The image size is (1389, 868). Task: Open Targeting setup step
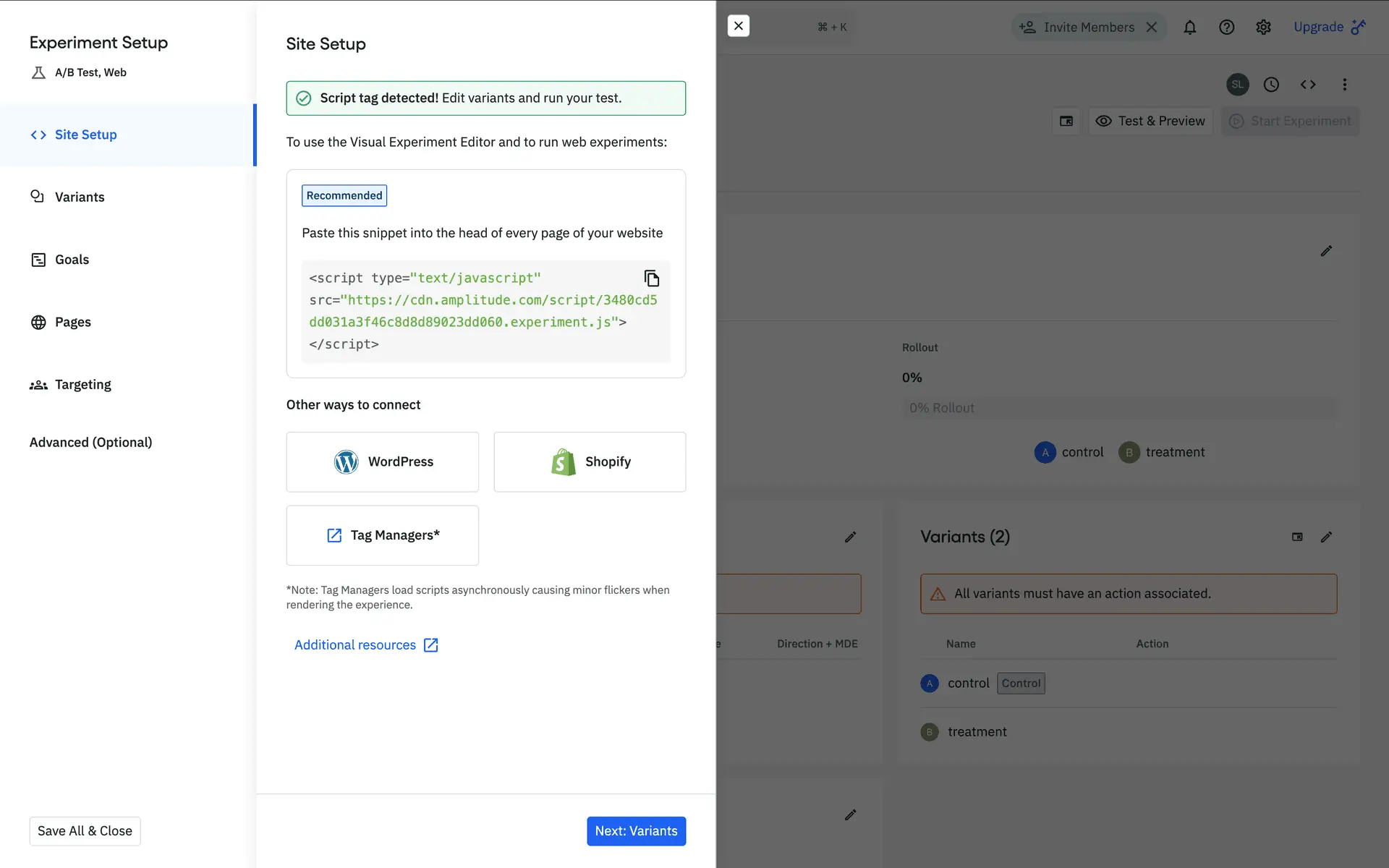[x=82, y=385]
